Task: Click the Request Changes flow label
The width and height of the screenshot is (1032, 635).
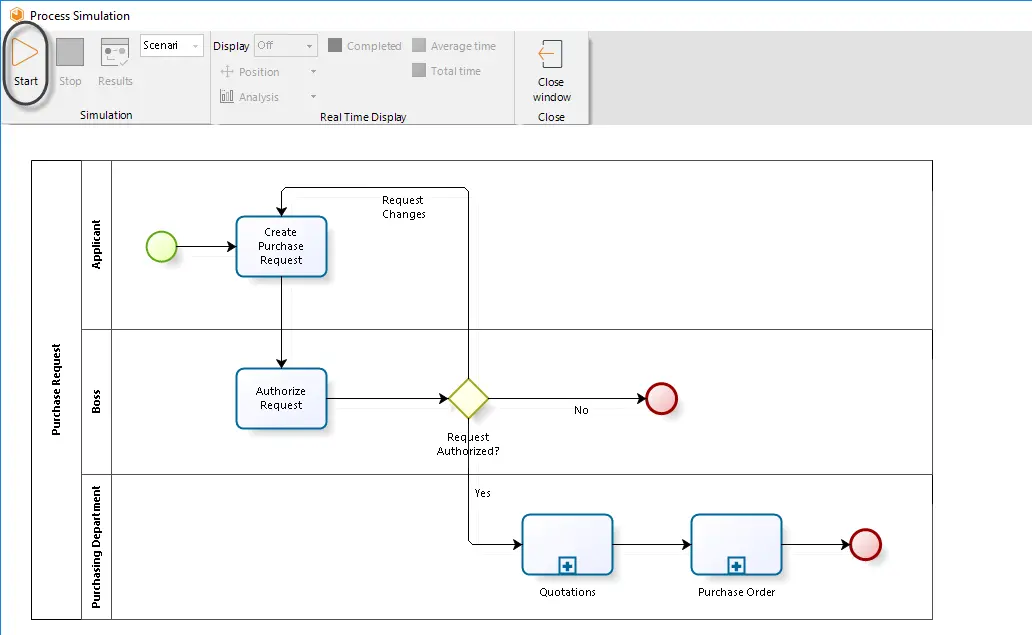Action: click(403, 207)
